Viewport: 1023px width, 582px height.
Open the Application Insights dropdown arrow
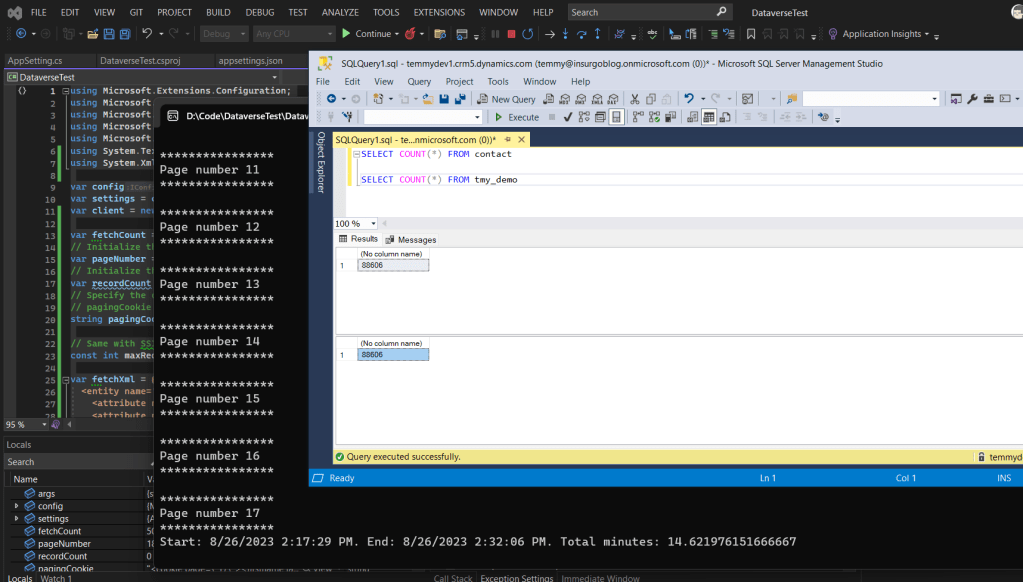[x=926, y=34]
